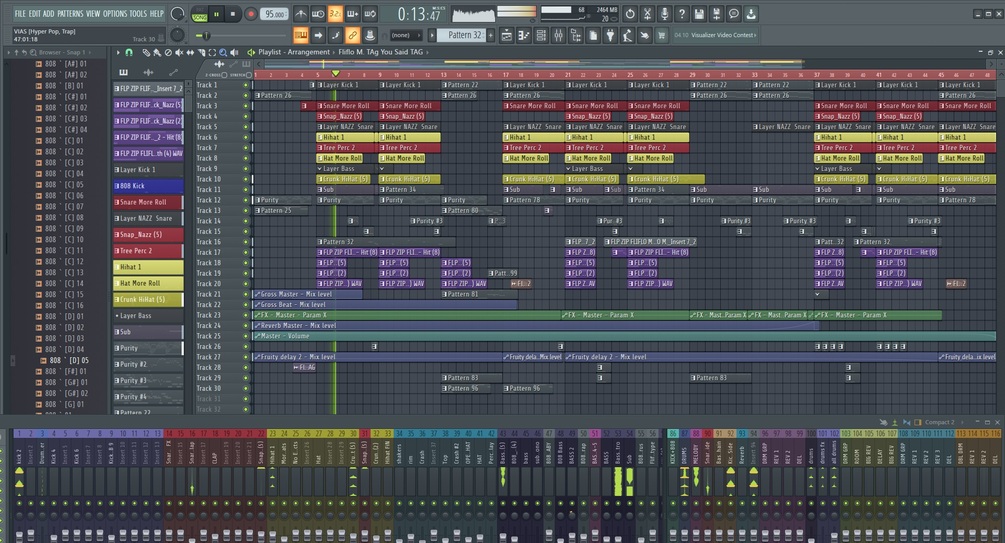Screen dimensions: 1005x543
Task: Mute Track 6 with its green dot
Action: pyautogui.click(x=245, y=137)
